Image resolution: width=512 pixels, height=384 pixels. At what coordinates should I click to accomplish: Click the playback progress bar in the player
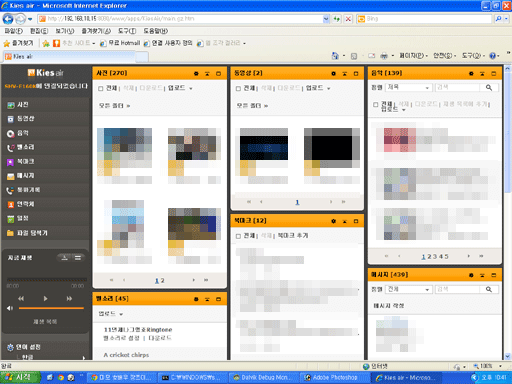47,279
